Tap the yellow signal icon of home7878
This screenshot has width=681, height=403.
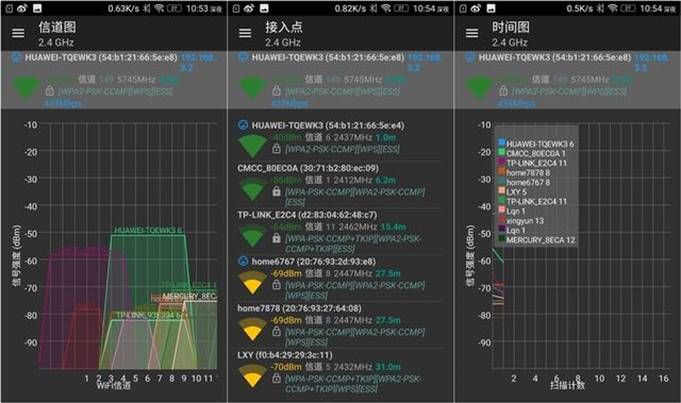tap(252, 329)
